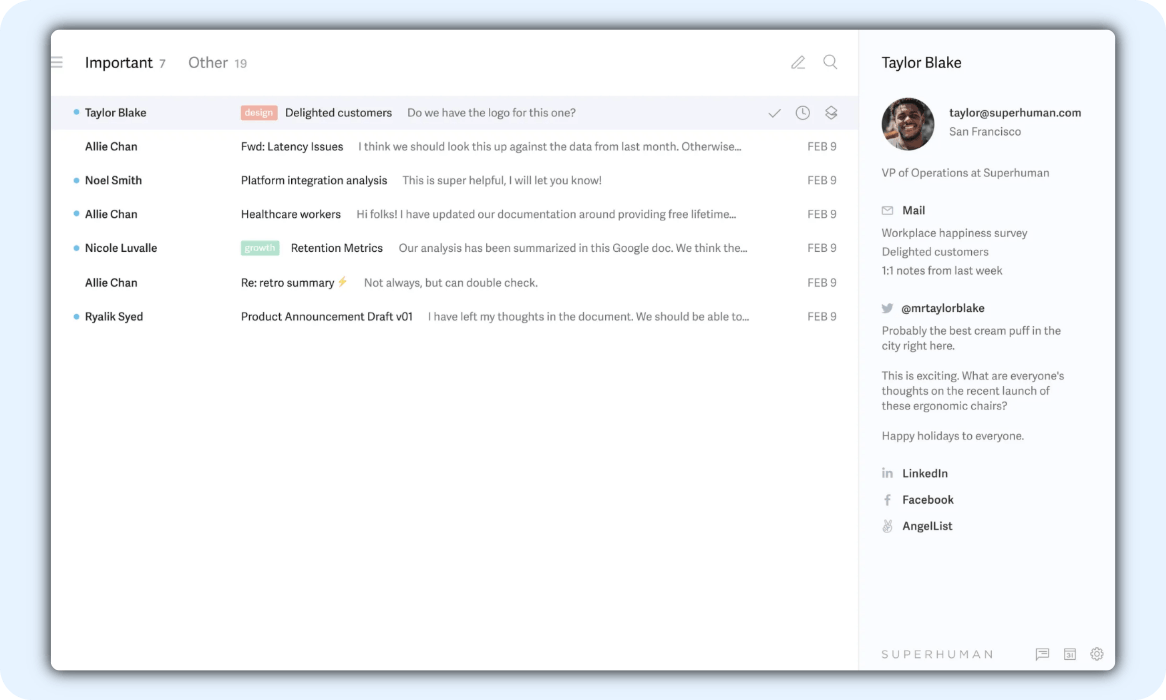Open Retention Metrics email from Nicole
This screenshot has height=700, width=1166.
click(336, 248)
